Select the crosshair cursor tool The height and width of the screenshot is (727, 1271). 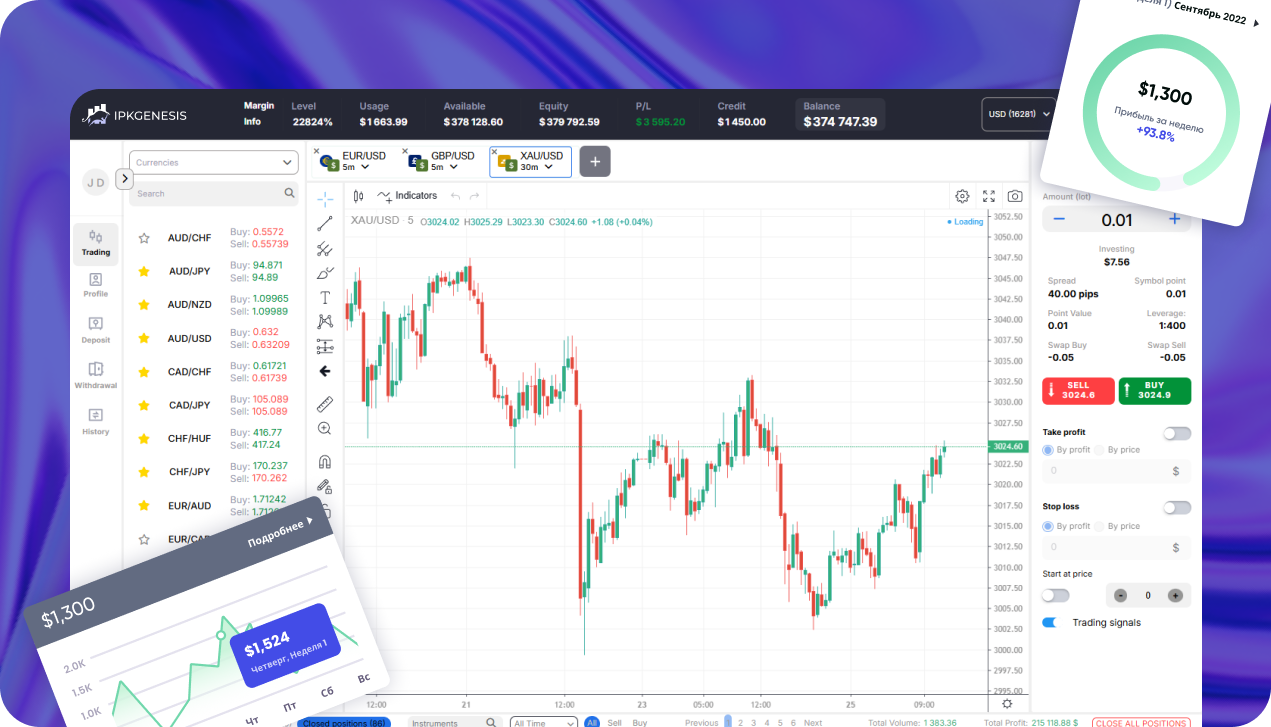click(x=325, y=198)
